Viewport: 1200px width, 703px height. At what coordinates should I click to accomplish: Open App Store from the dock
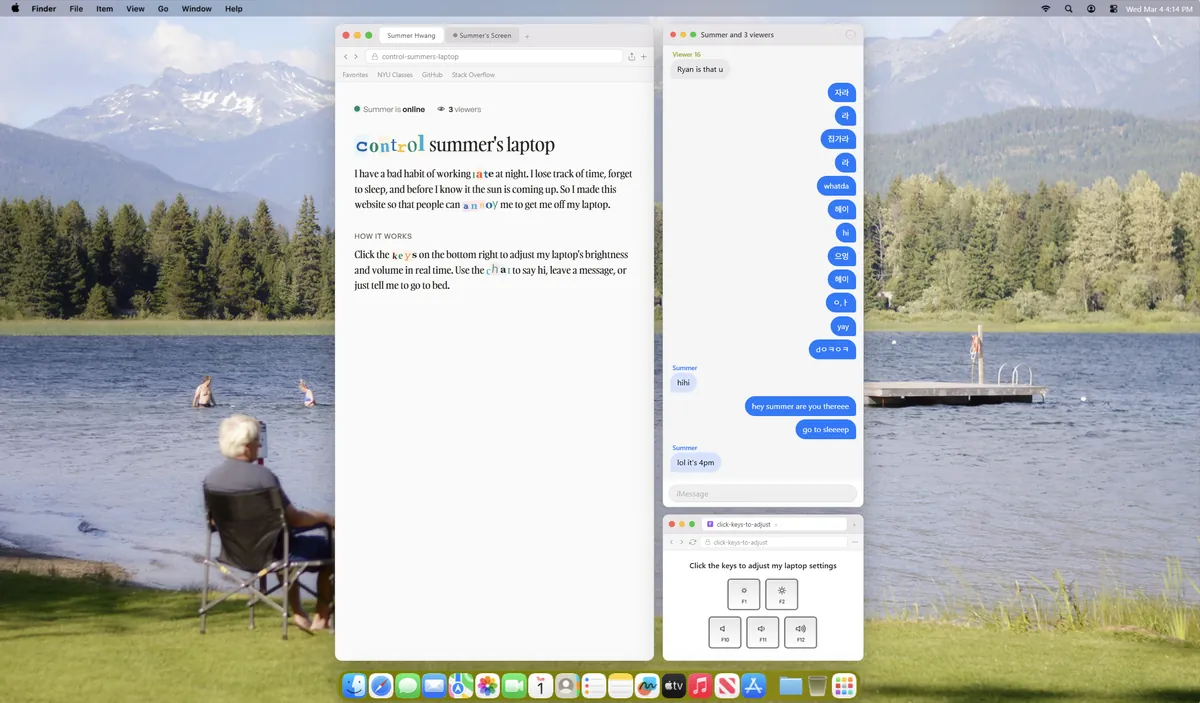(754, 685)
